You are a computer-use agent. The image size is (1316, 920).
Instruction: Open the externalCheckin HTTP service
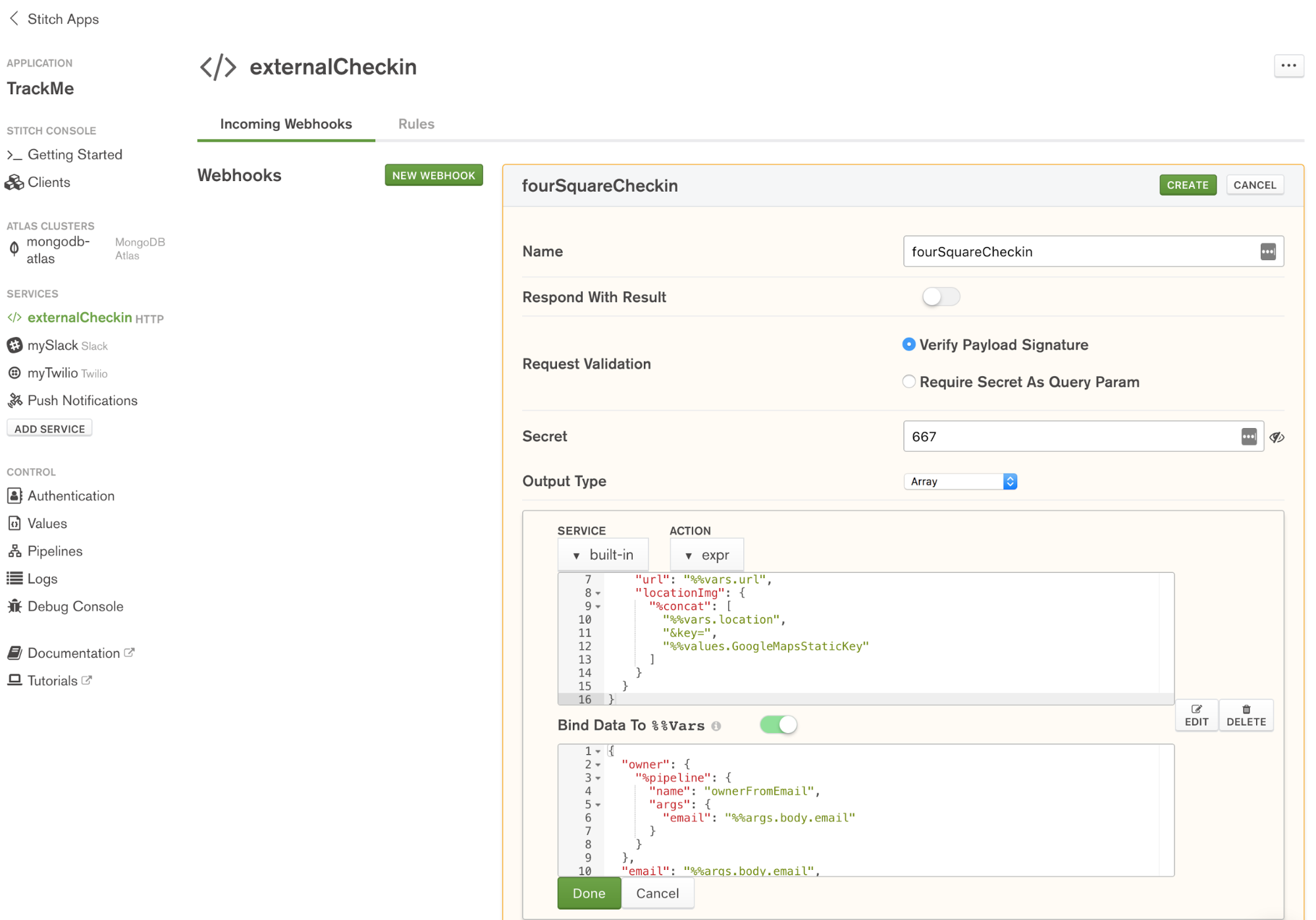[79, 317]
